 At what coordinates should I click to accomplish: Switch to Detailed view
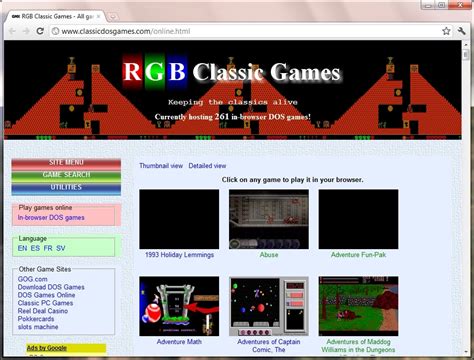(207, 166)
